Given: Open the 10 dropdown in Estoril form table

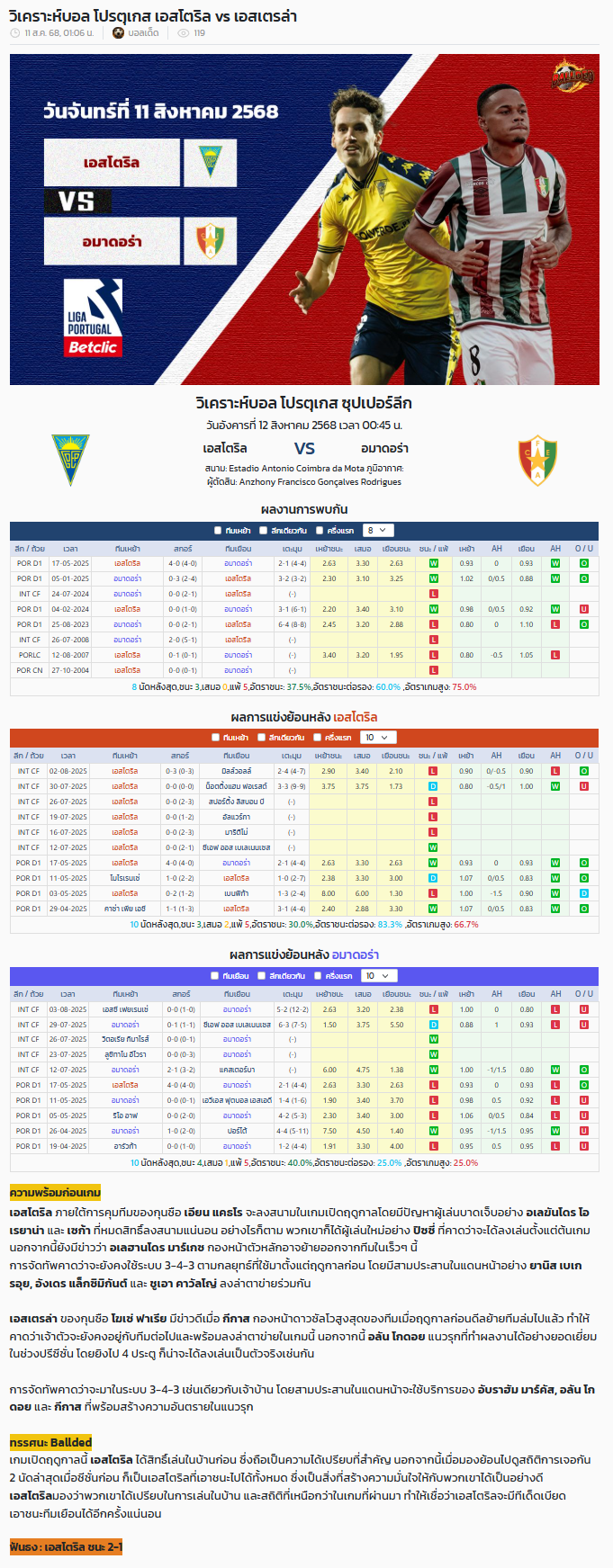Looking at the screenshot, I should [x=377, y=738].
